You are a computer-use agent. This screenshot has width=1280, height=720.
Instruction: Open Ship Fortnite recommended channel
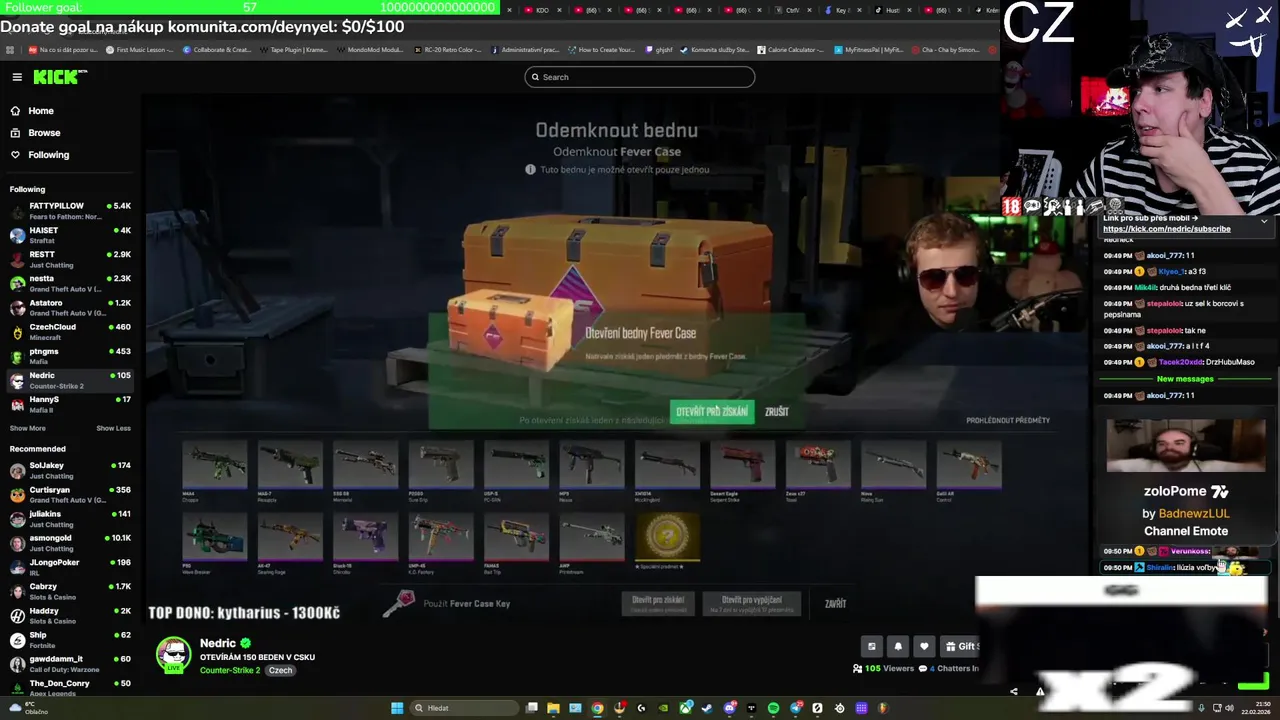70,640
